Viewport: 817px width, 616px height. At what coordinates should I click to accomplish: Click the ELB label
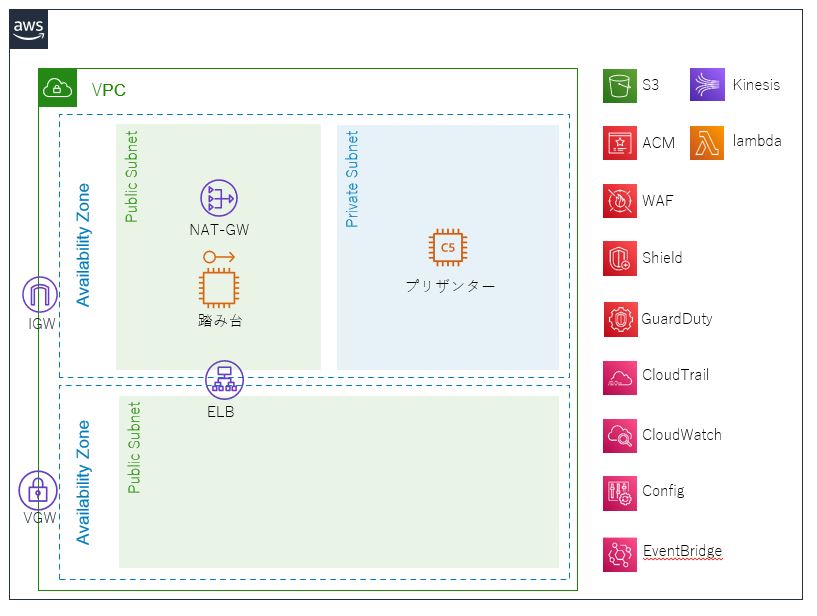(x=220, y=412)
